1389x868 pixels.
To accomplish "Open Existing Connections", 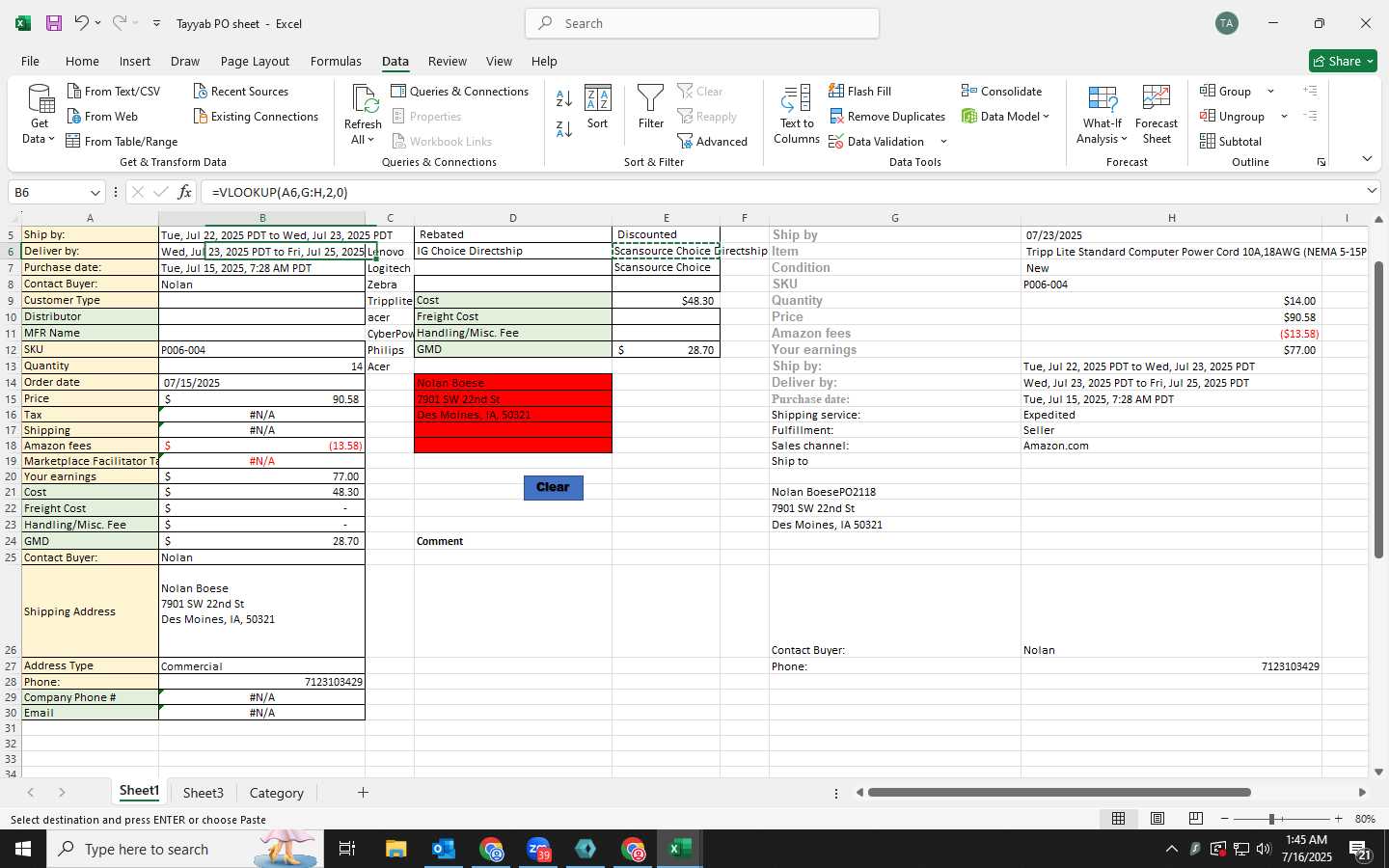I will (x=256, y=116).
